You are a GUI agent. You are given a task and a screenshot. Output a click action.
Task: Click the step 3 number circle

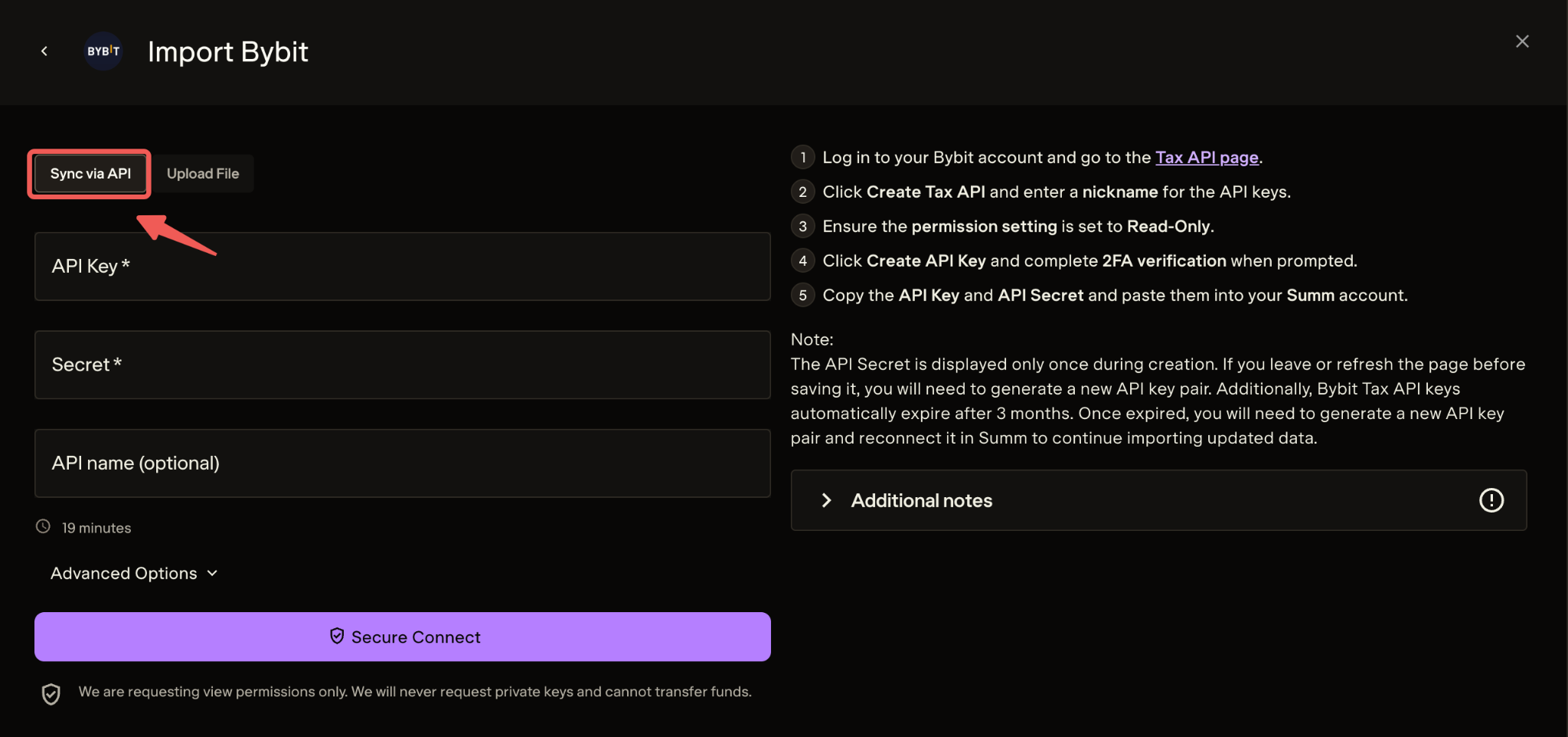[x=802, y=227]
